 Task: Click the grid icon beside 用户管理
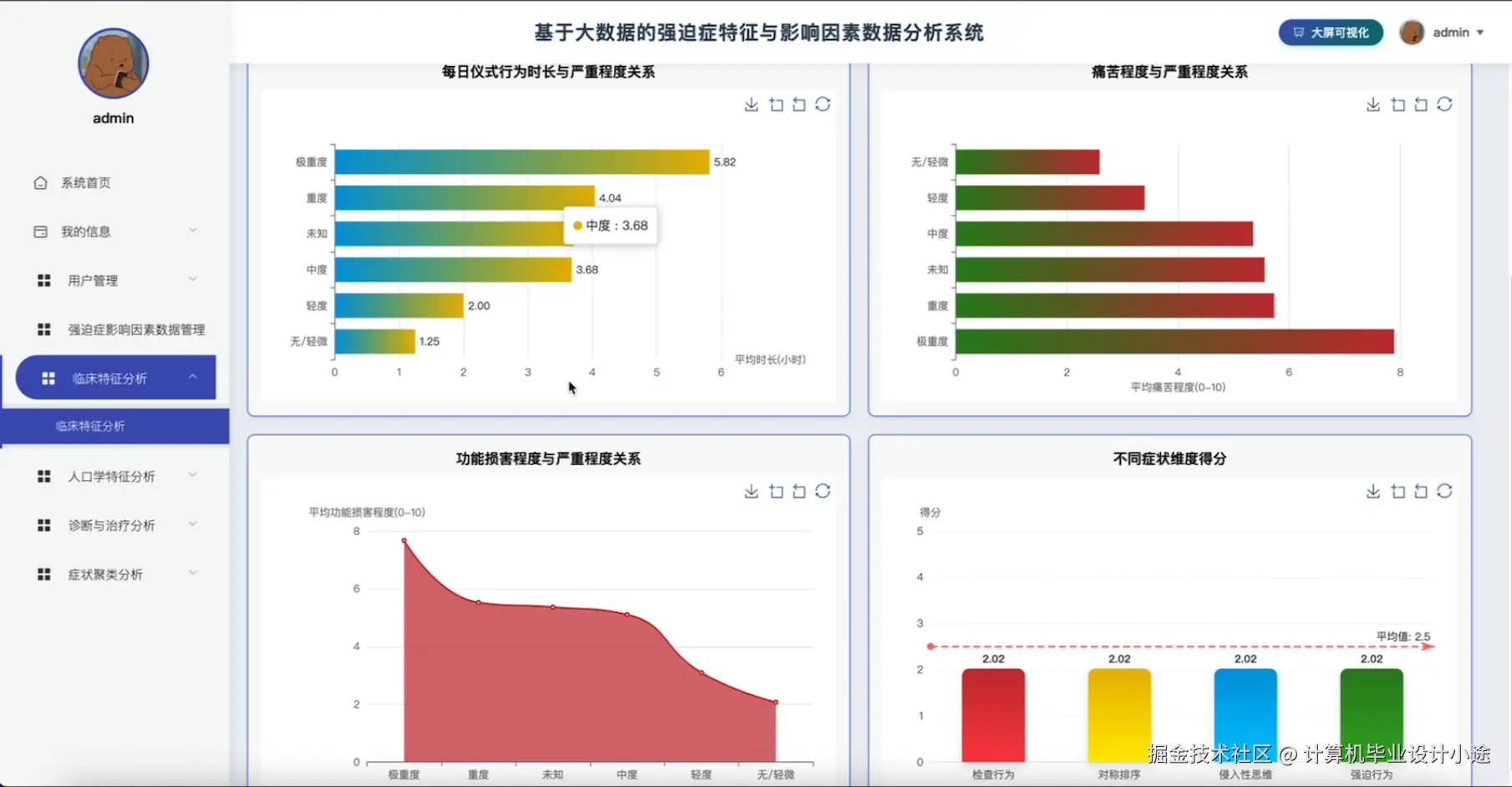43,280
